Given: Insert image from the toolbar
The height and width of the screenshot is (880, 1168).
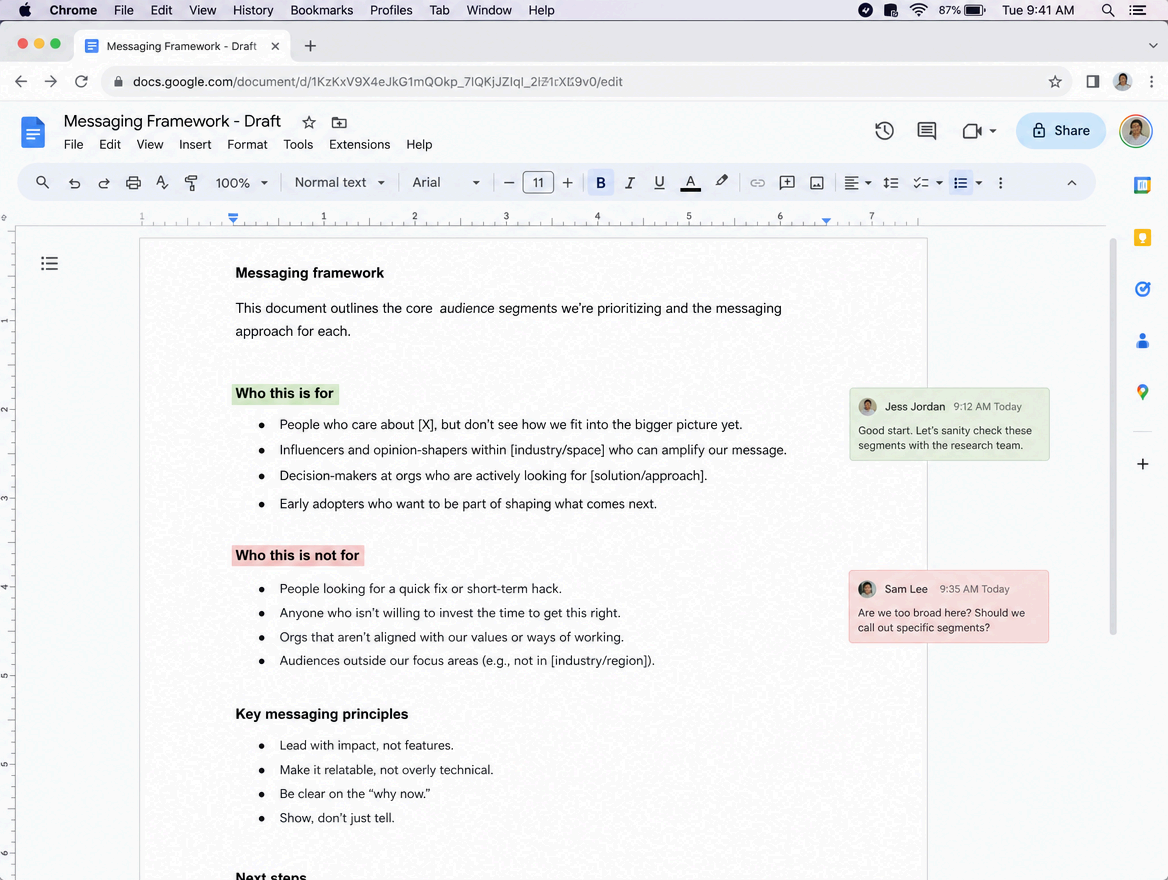Looking at the screenshot, I should point(817,183).
